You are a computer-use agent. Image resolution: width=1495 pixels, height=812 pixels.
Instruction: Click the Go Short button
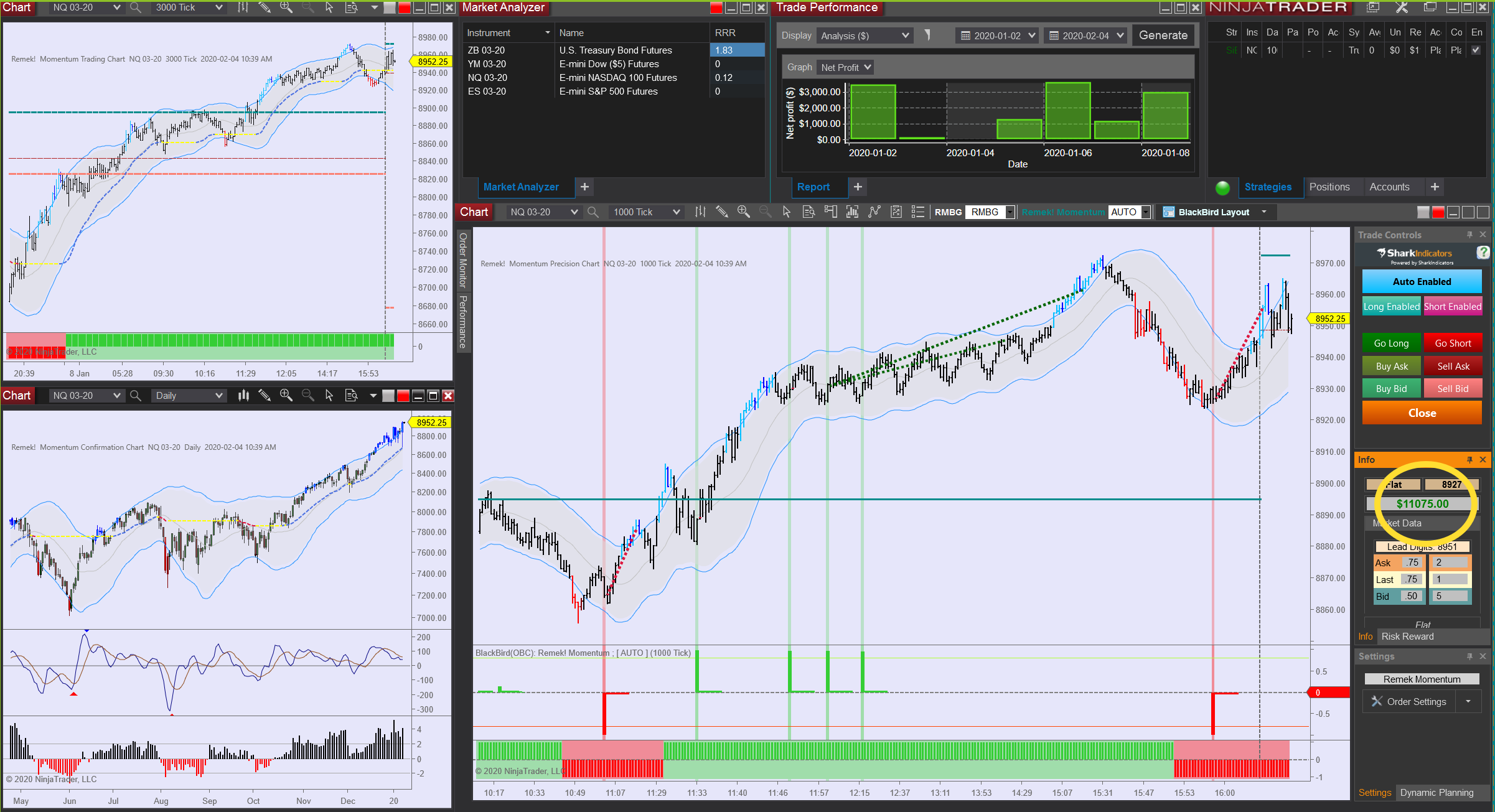pos(1453,343)
